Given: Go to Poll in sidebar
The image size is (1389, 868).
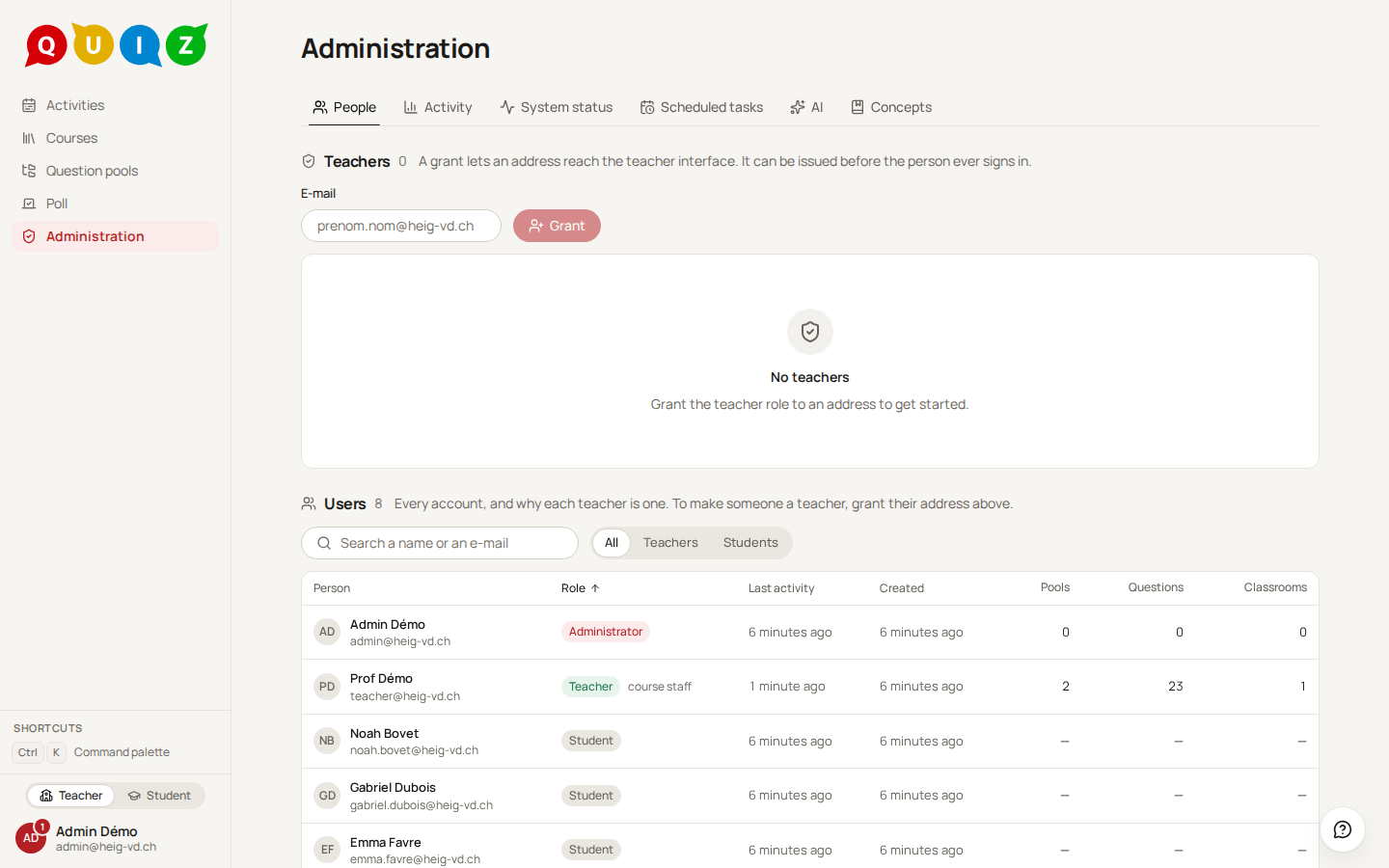Looking at the screenshot, I should (115, 203).
